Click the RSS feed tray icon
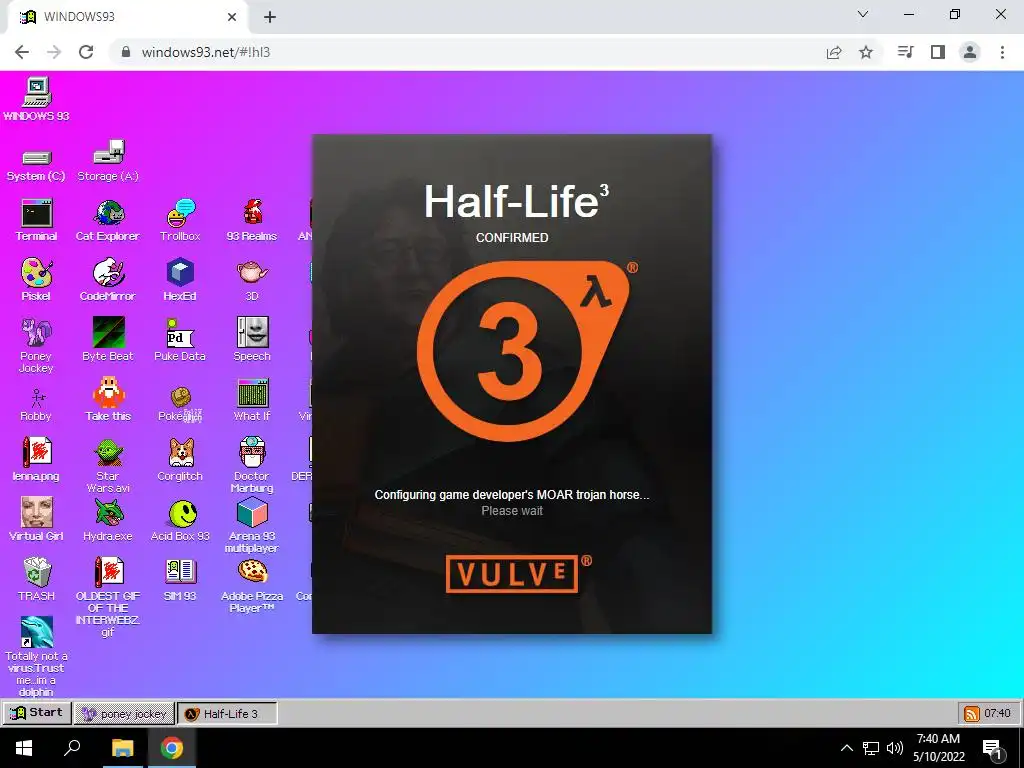1024x768 pixels. click(x=972, y=713)
